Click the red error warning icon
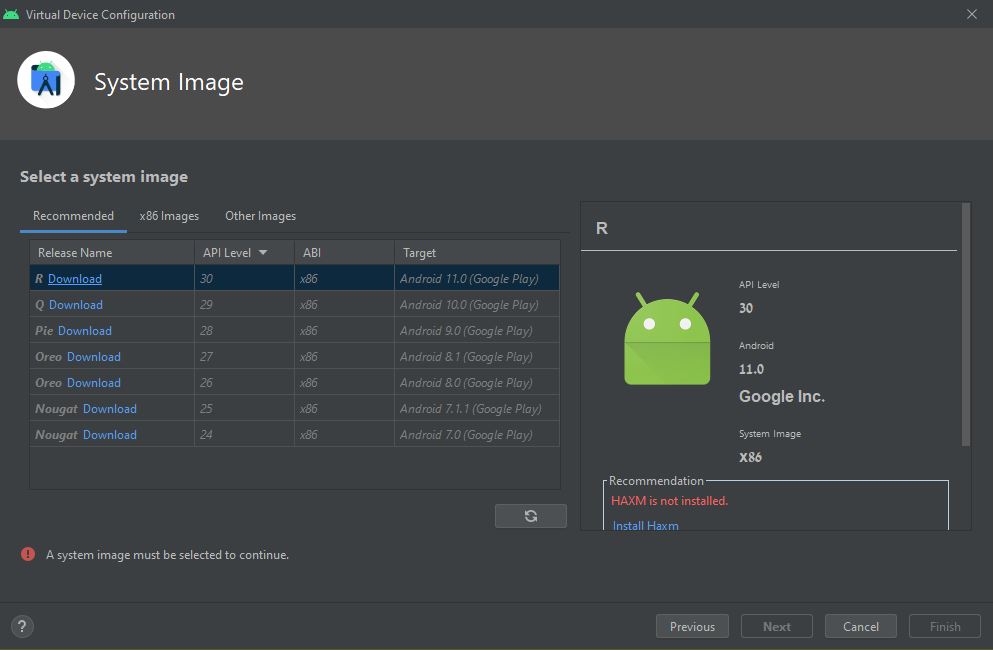Screen dimensions: 993x650 click(x=28, y=554)
